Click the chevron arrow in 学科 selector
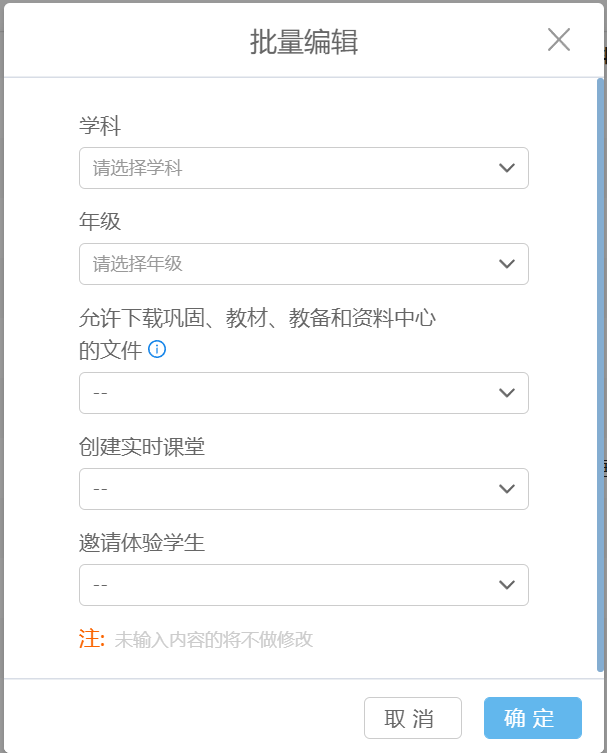Screen dimensions: 607x753 point(507,168)
